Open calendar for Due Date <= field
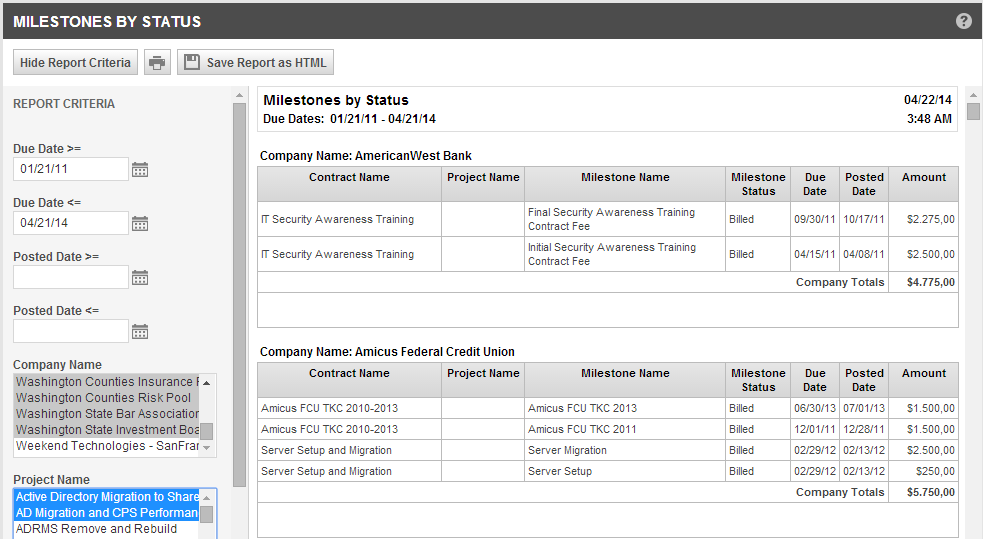 click(x=140, y=223)
